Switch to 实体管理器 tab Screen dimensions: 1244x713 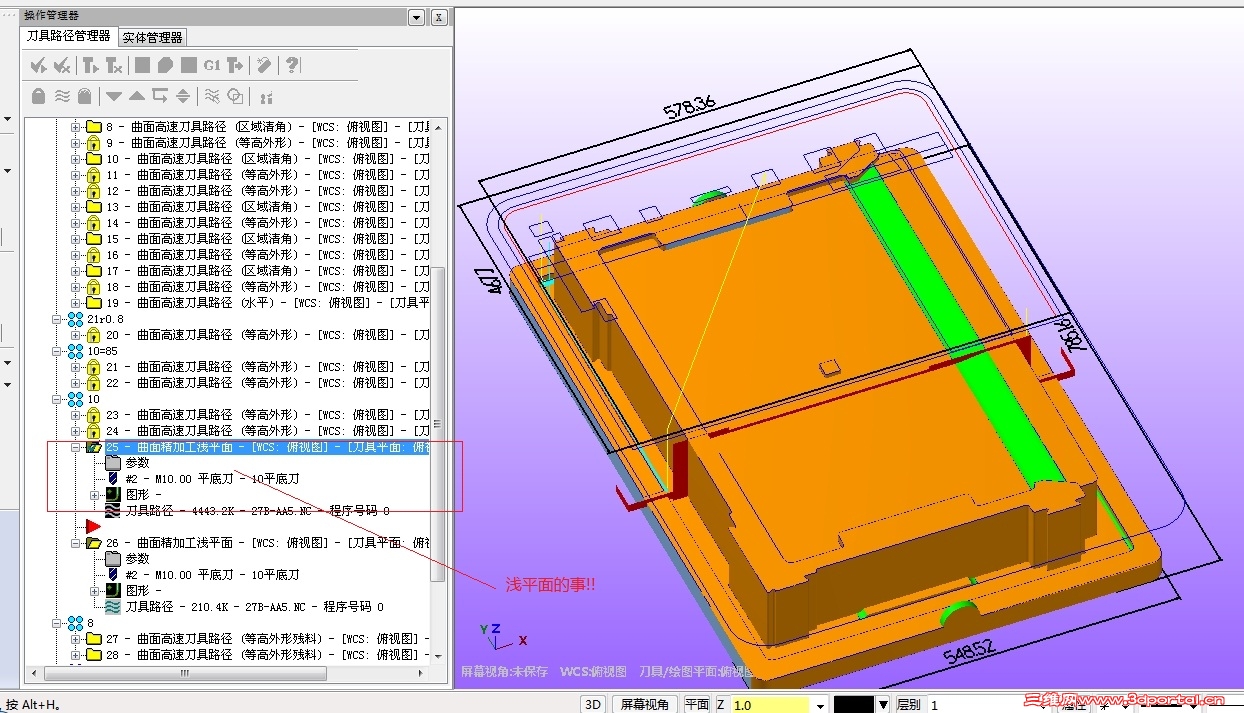(152, 37)
